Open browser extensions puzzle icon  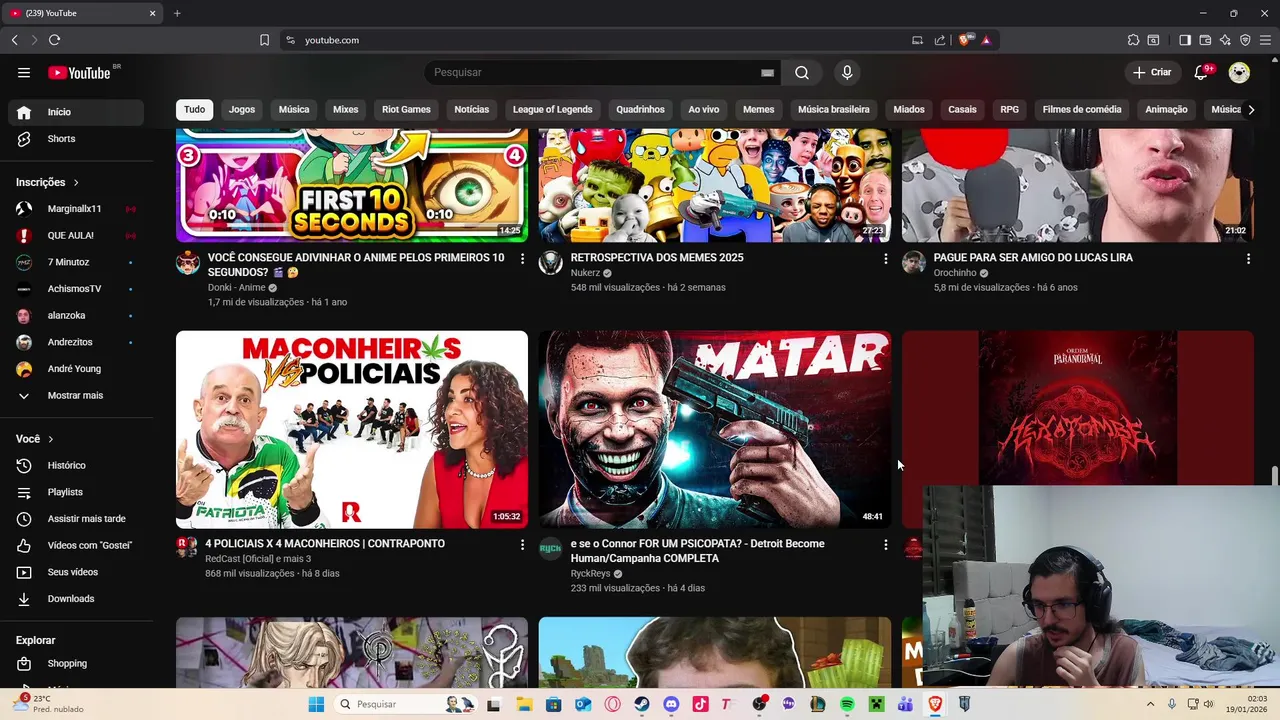point(1133,40)
